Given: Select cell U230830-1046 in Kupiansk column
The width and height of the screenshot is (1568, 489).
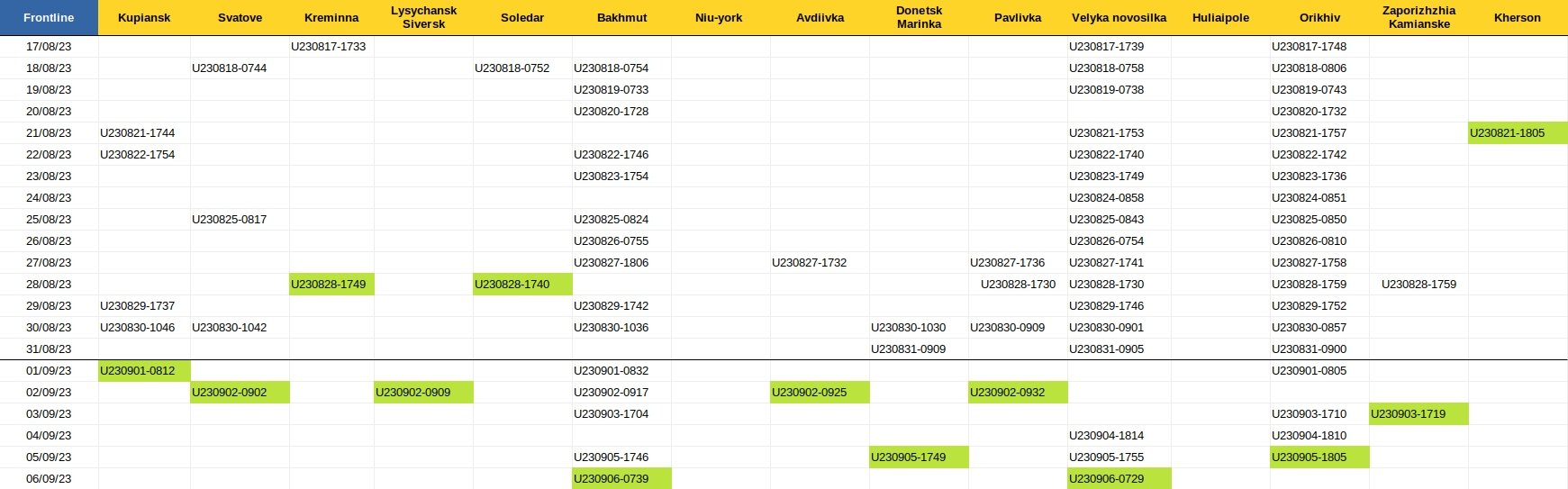Looking at the screenshot, I should click(138, 328).
